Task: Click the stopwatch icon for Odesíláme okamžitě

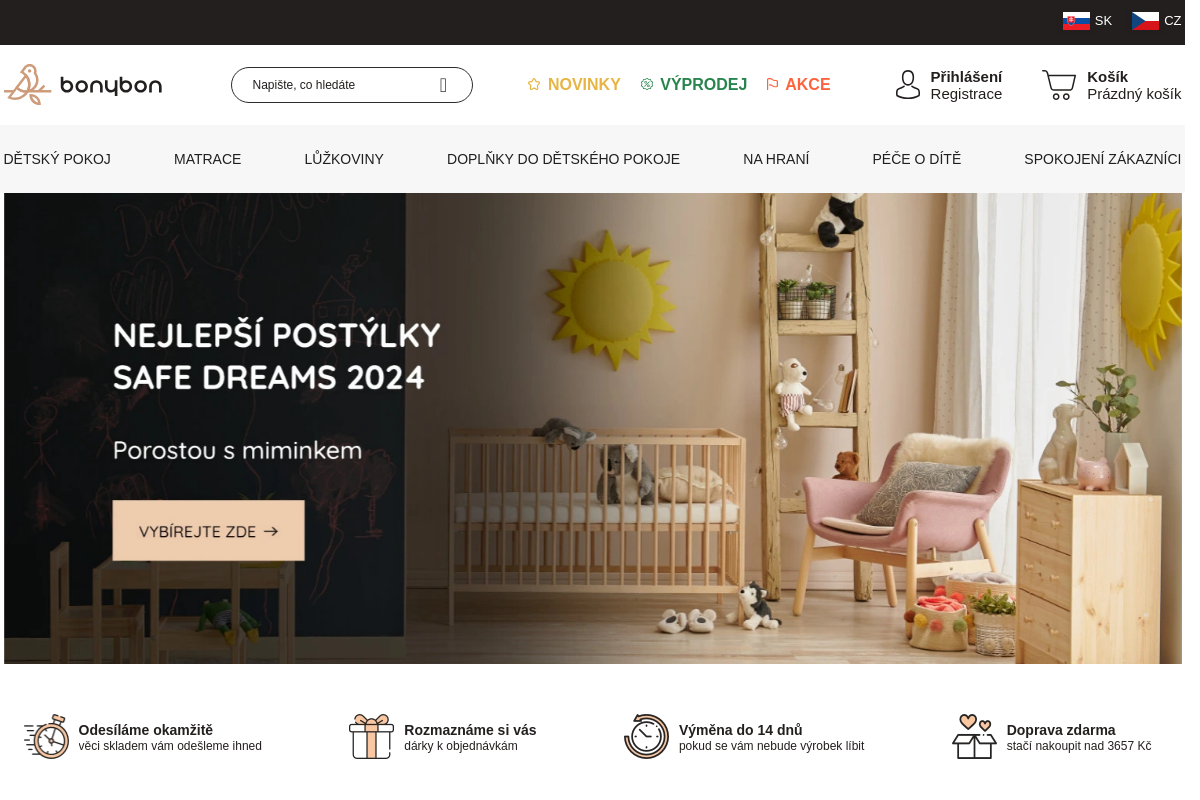Action: coord(47,737)
